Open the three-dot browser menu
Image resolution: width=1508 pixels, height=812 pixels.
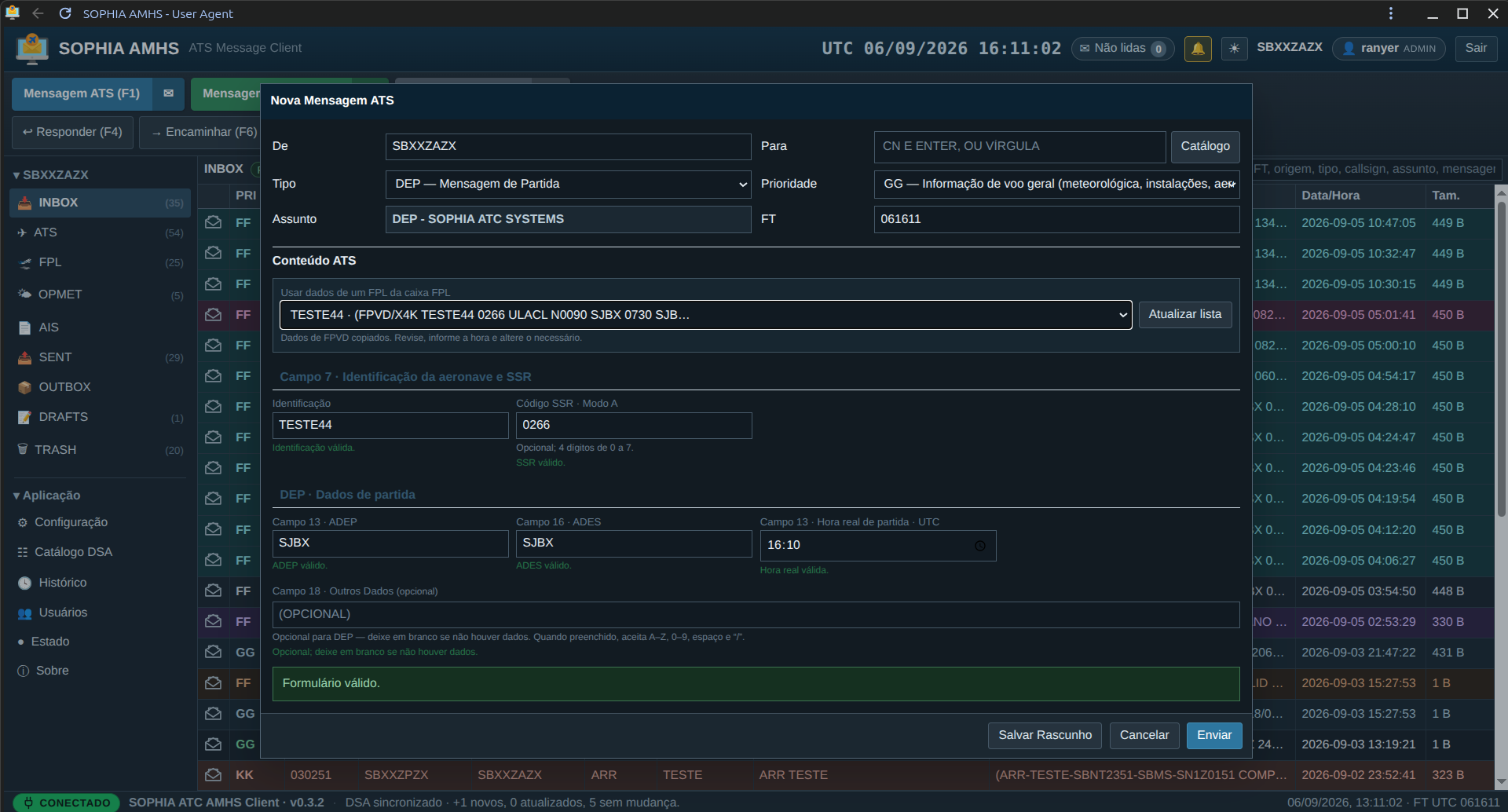click(x=1390, y=13)
